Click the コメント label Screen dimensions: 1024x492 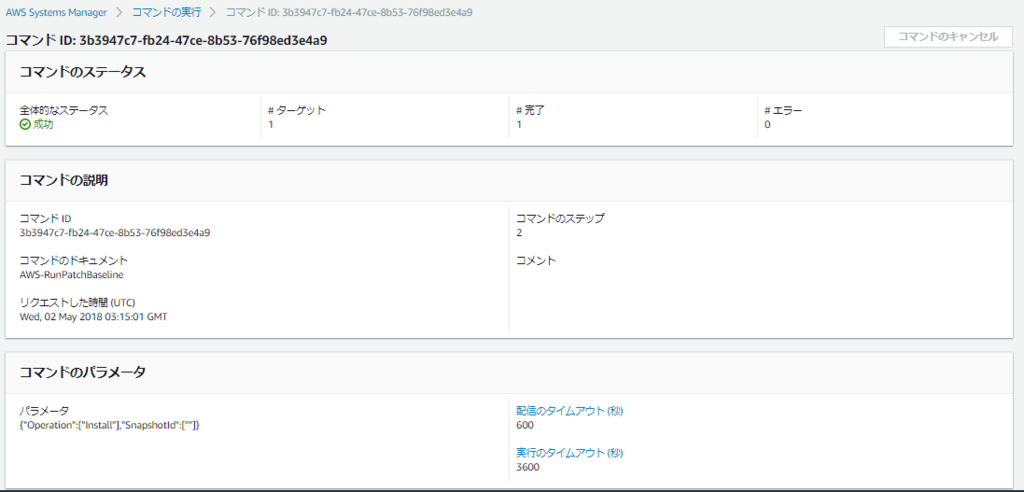536,261
